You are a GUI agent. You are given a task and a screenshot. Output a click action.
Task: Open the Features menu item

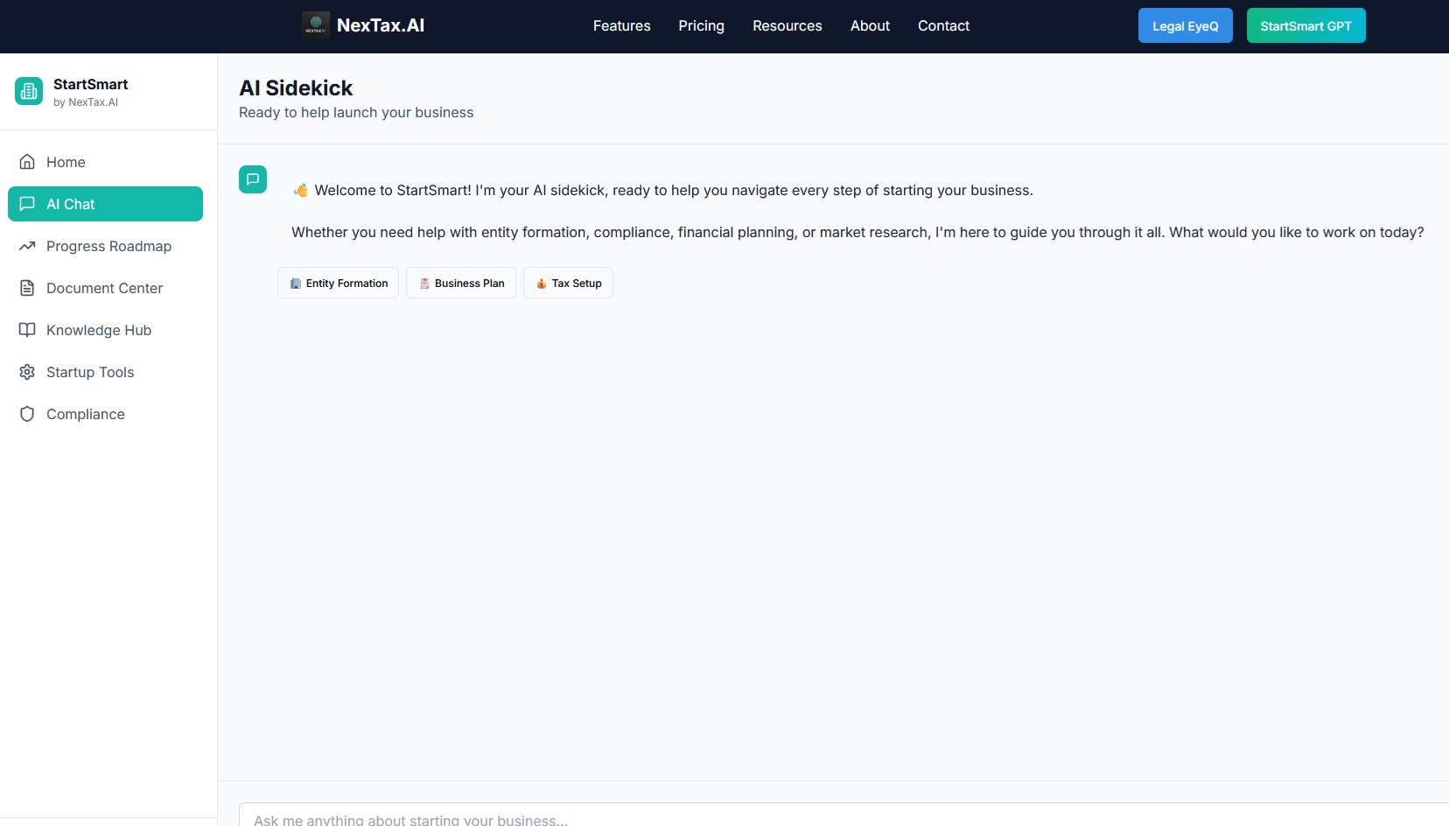point(621,26)
